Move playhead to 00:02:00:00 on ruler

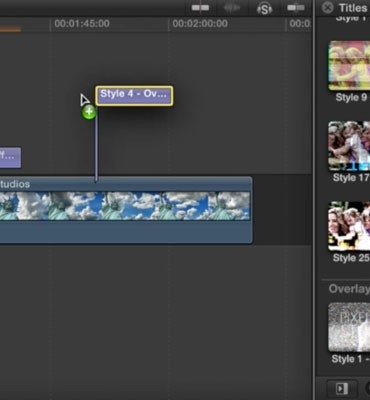click(200, 24)
